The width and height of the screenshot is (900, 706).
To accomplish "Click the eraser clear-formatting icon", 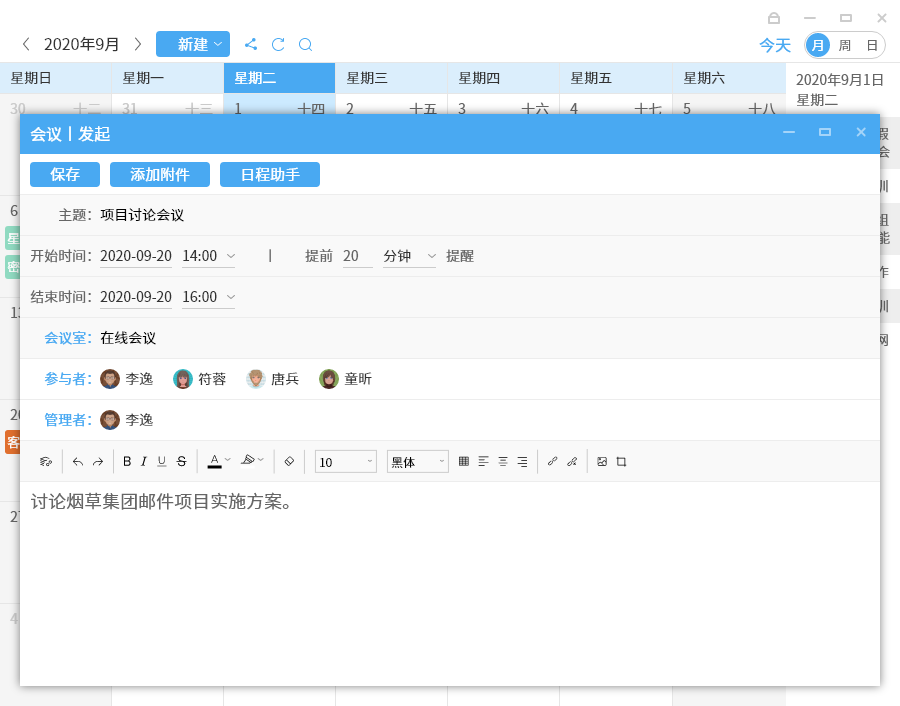I will click(x=289, y=461).
